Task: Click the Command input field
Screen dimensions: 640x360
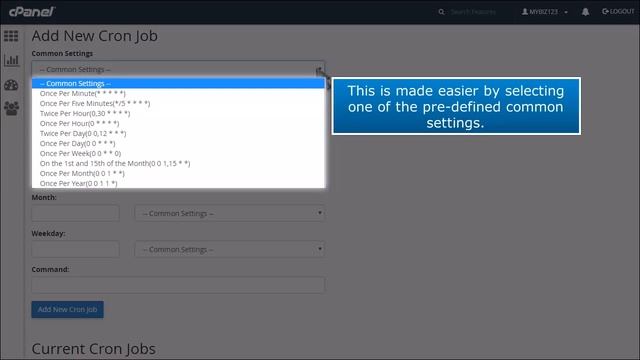Action: 178,285
